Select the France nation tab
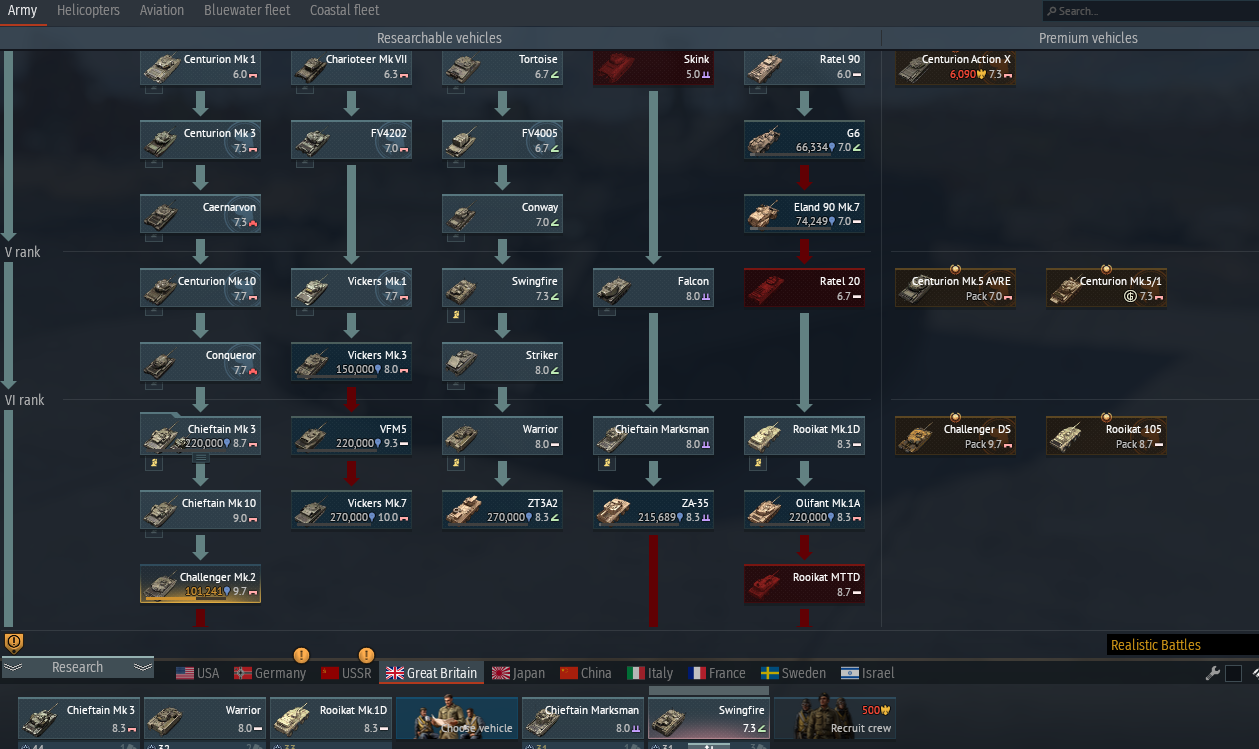This screenshot has width=1259, height=749. point(716,673)
